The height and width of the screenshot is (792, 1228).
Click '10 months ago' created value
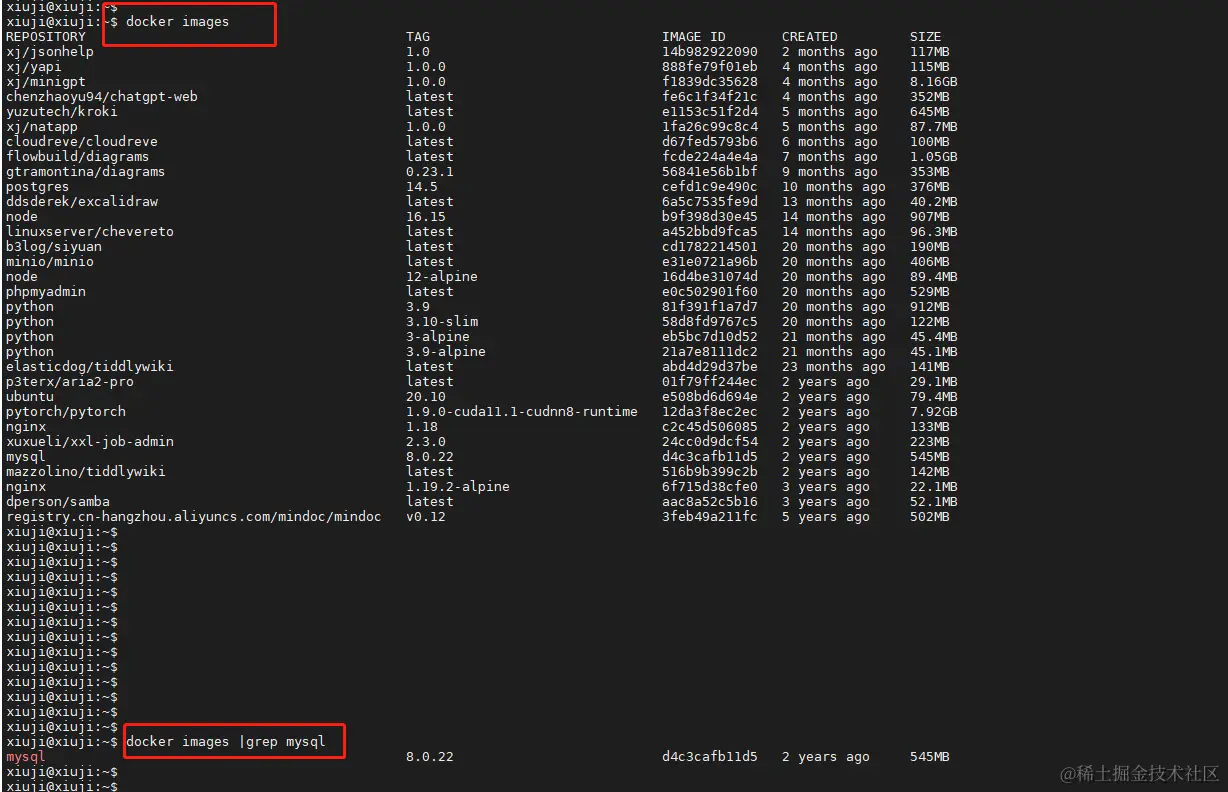click(834, 186)
